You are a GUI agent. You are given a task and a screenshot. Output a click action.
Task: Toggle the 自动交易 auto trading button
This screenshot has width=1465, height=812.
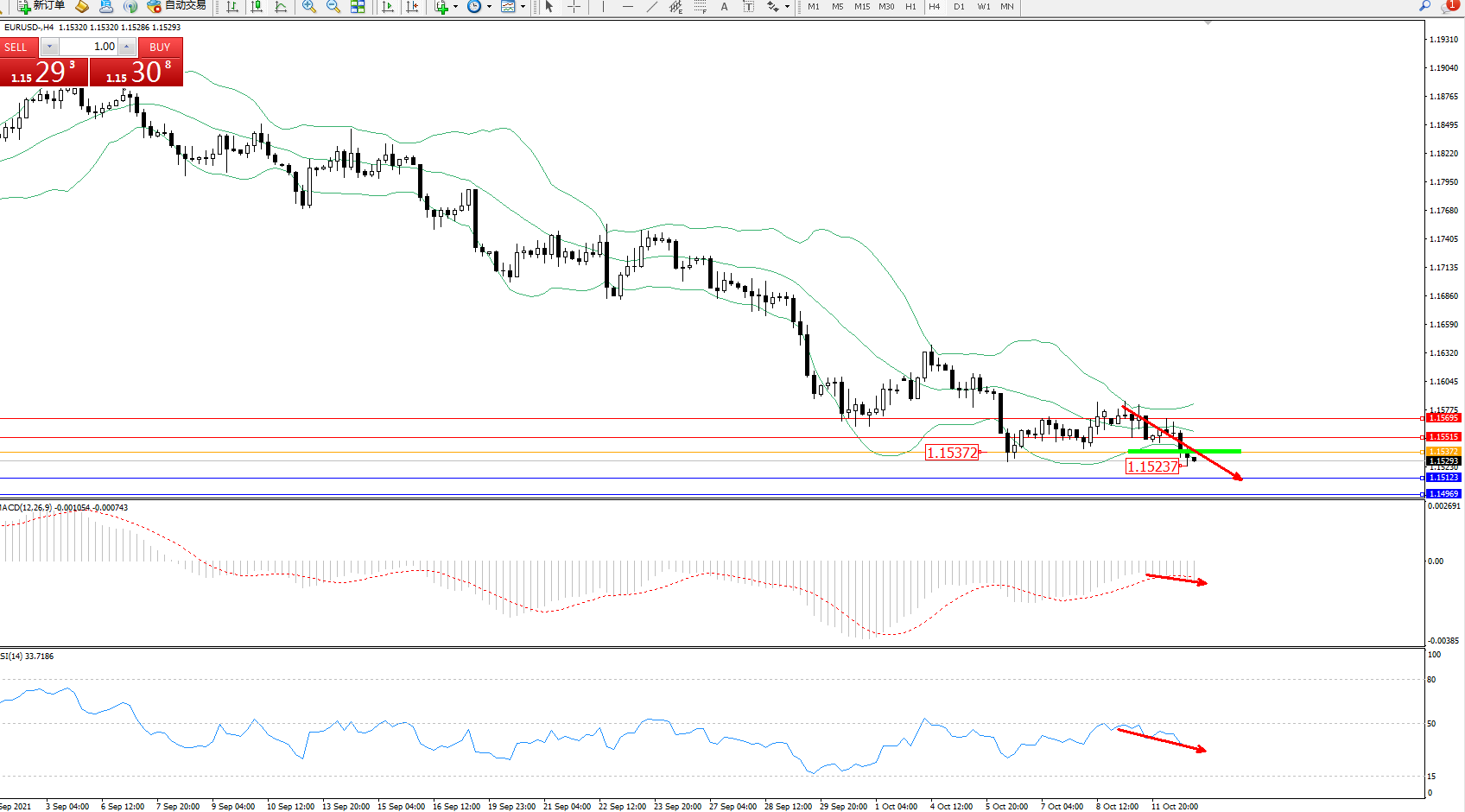click(177, 6)
